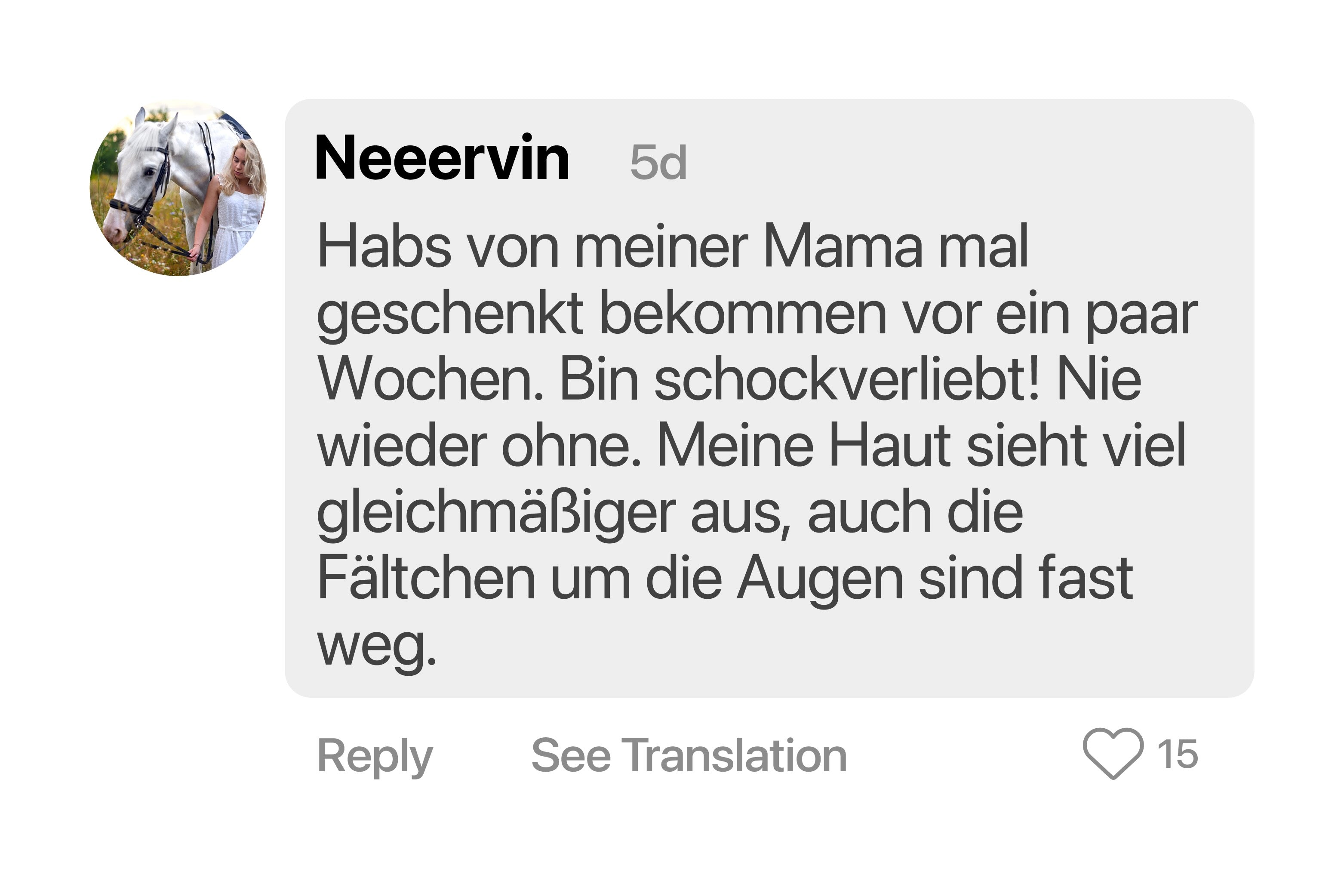Click "Meine Haut sieht viel" text
The height and width of the screenshot is (896, 1344).
(x=921, y=446)
